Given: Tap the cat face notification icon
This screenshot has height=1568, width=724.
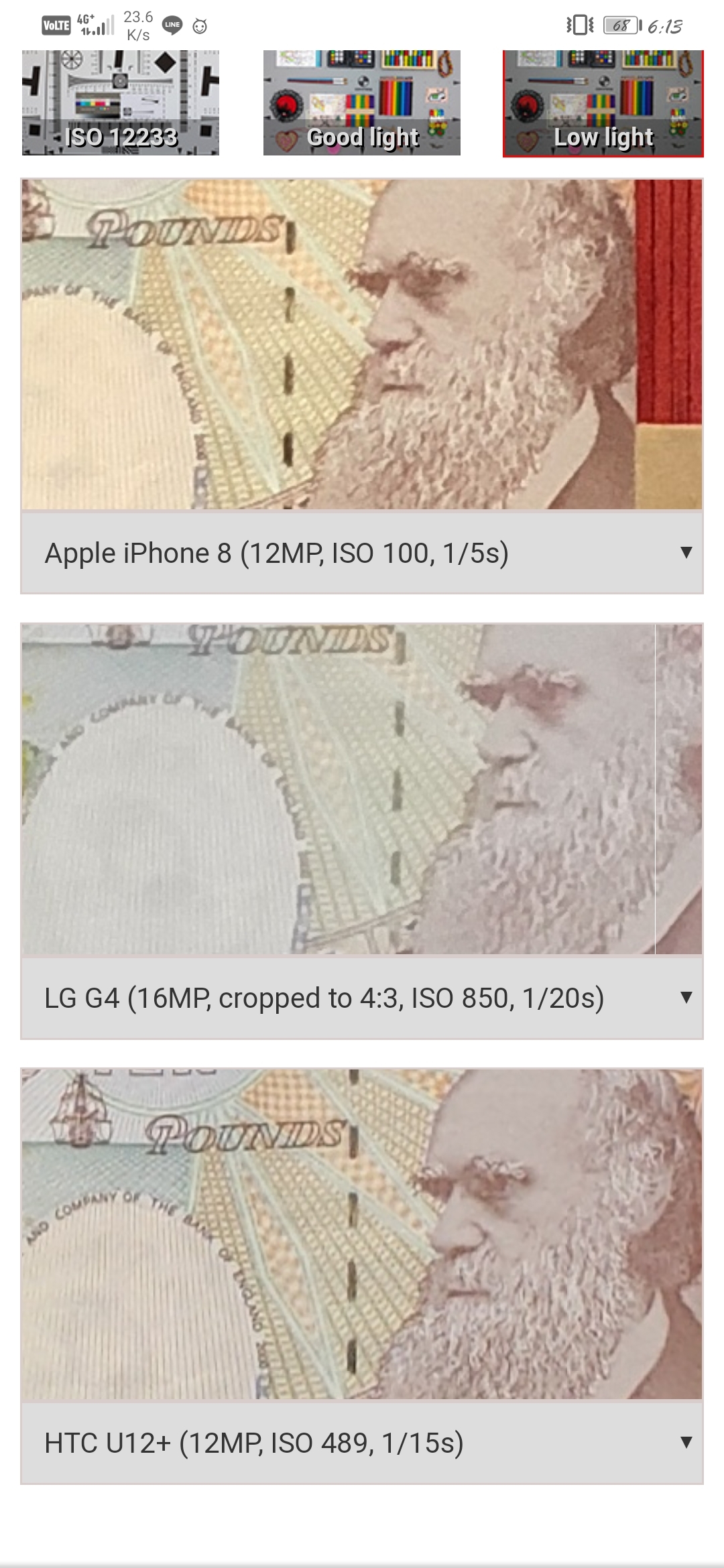Looking at the screenshot, I should (200, 27).
